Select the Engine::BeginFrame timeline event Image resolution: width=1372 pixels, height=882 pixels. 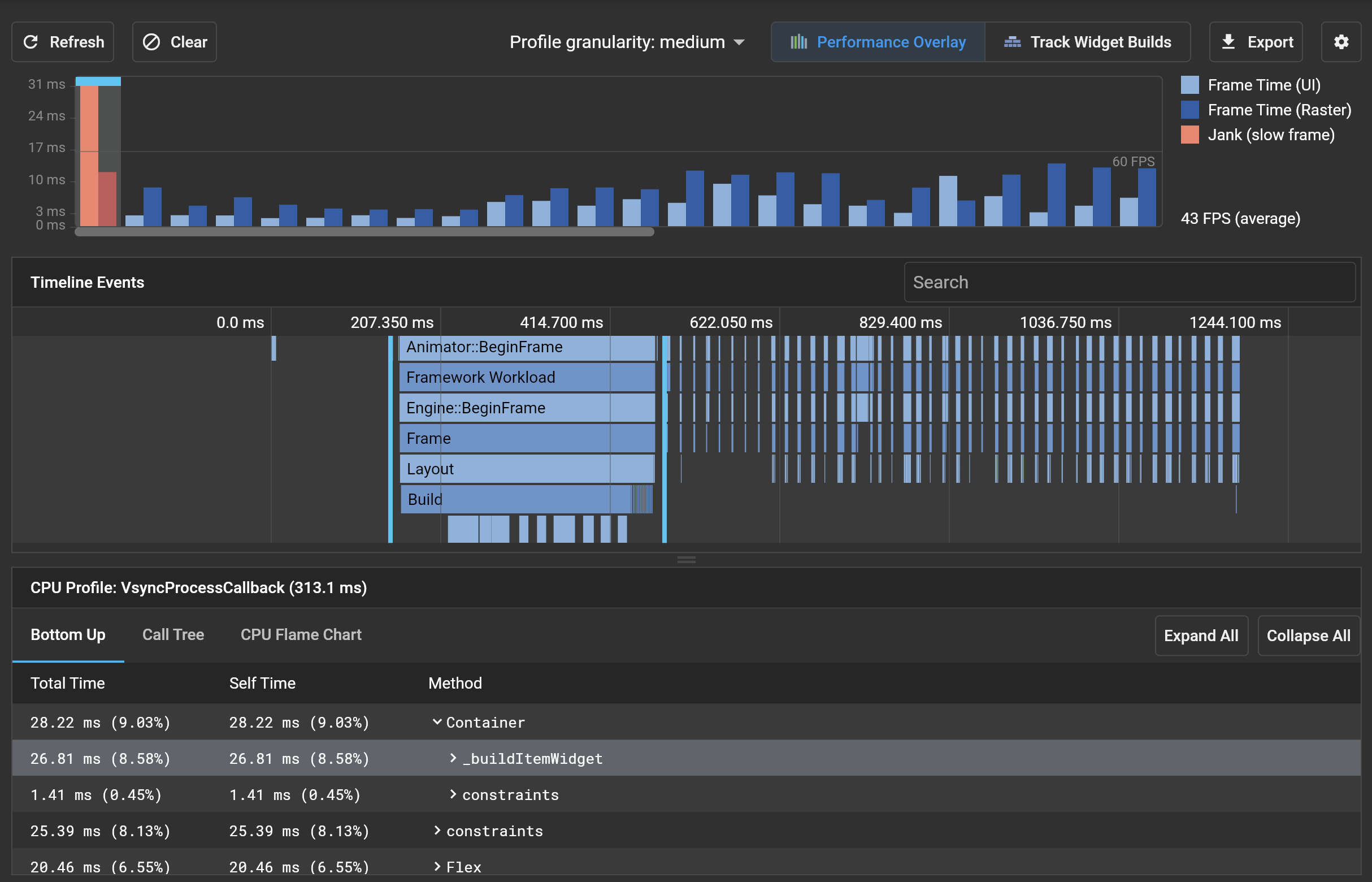click(x=527, y=408)
